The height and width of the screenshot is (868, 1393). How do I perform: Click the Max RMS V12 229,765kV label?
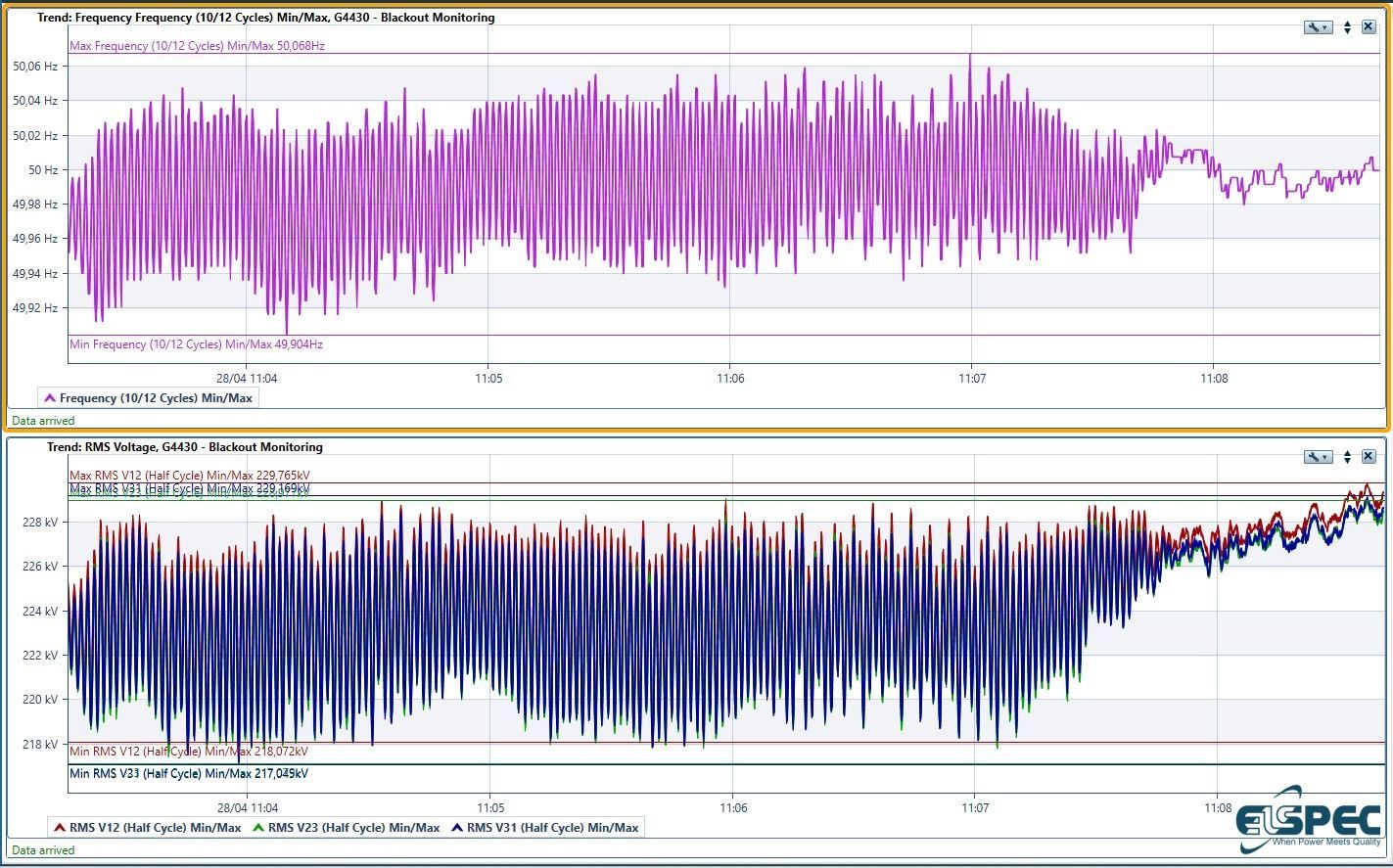point(189,476)
